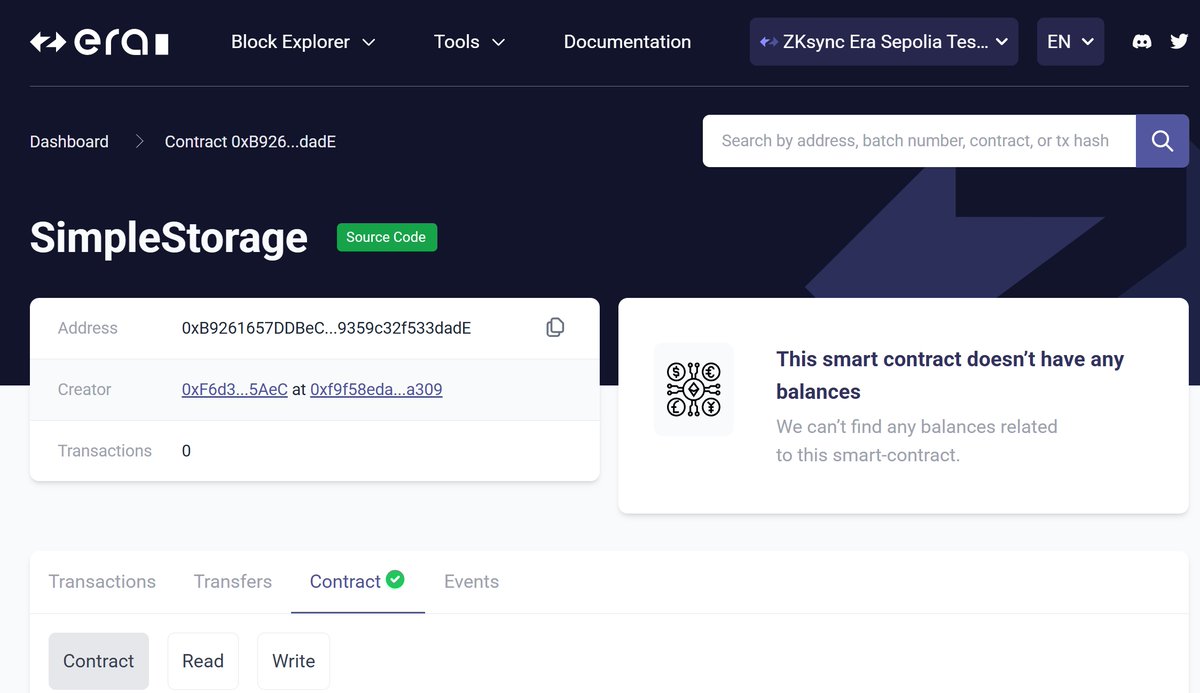This screenshot has height=693, width=1200.
Task: Click the breadcrumb chevron separator
Action: coord(139,142)
